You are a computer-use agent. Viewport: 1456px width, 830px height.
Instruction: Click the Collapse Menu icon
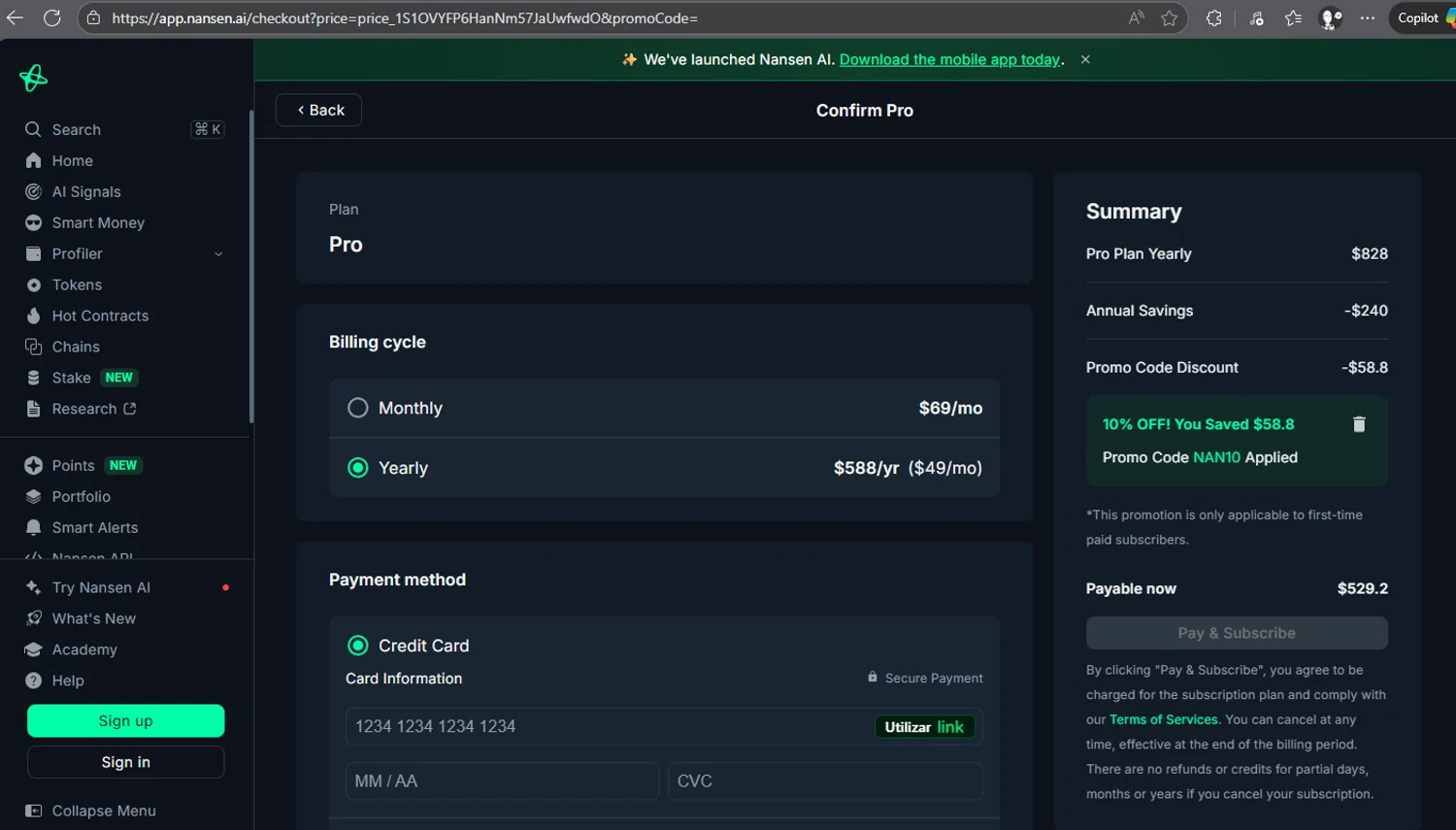pos(33,811)
